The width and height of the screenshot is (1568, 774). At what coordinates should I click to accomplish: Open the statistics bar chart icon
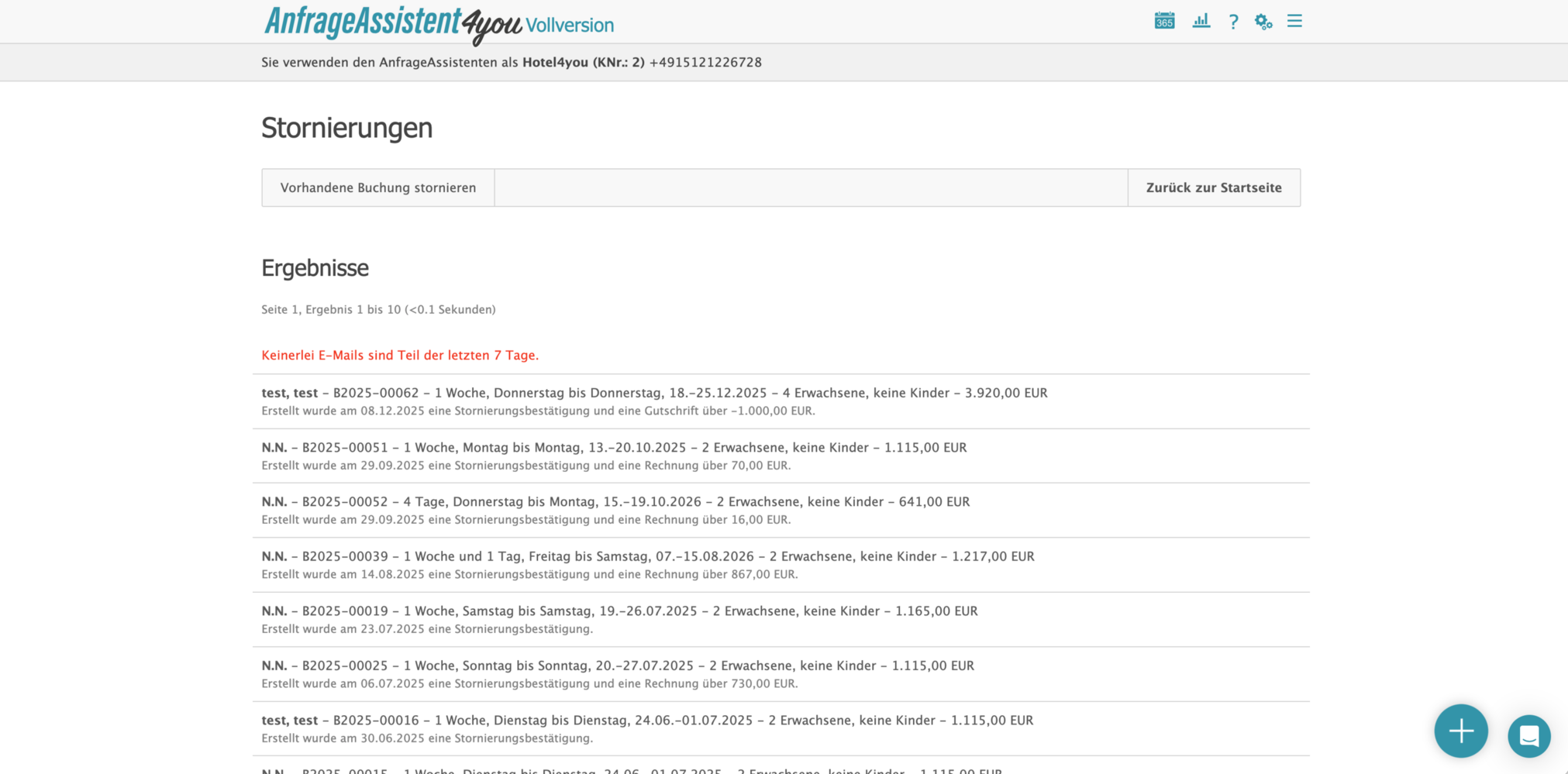click(1201, 21)
